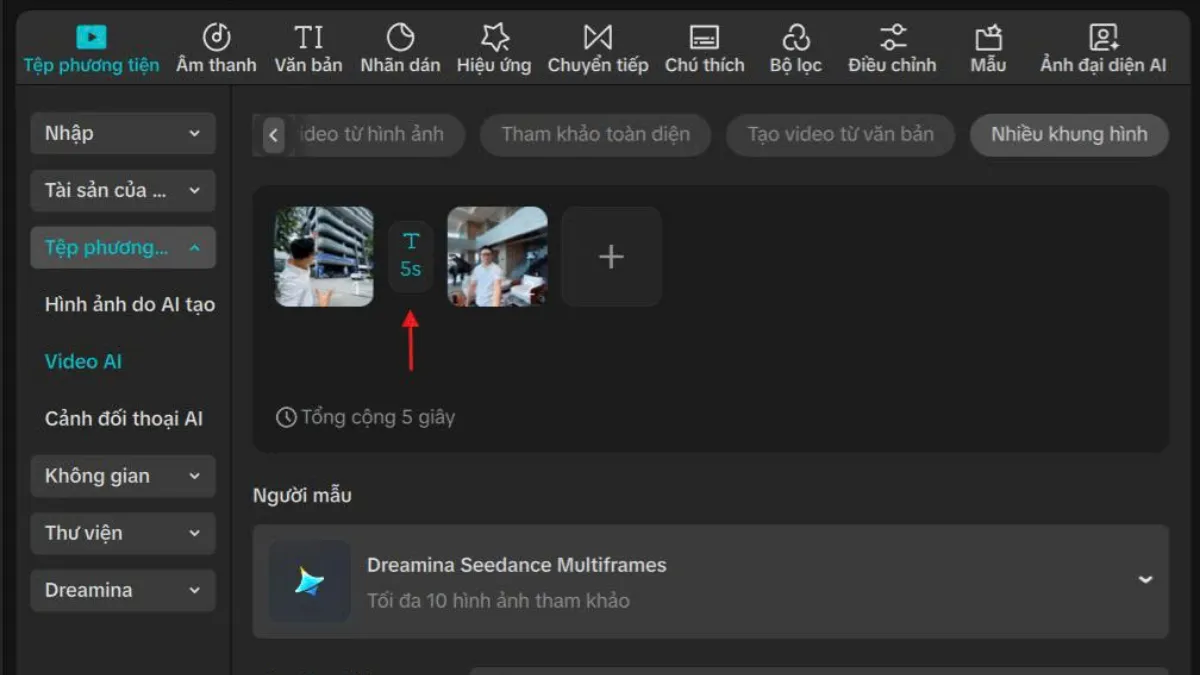Expand the Không gian section
This screenshot has width=1200, height=675.
point(123,476)
